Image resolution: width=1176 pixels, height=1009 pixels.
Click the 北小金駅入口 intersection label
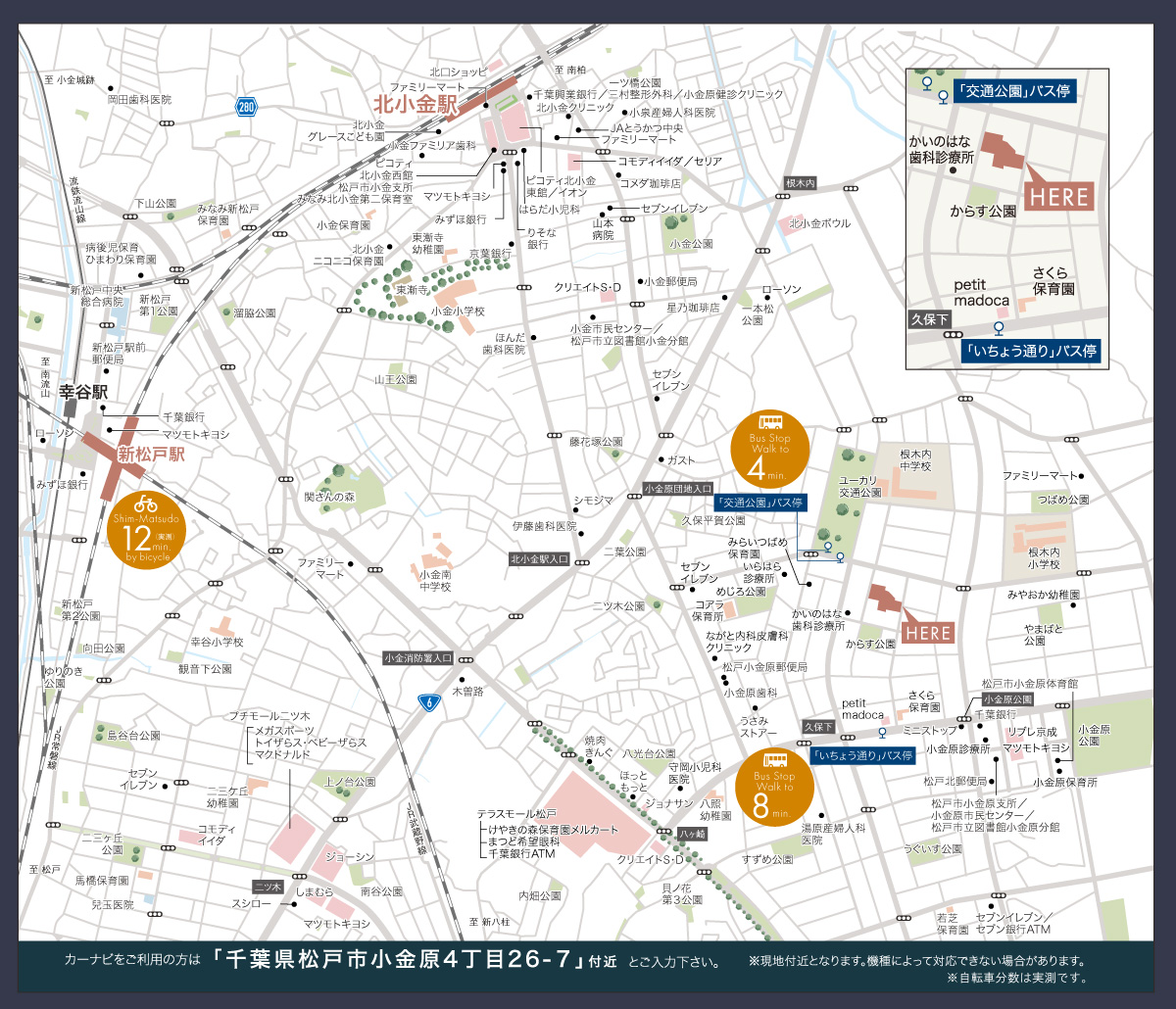[x=540, y=559]
